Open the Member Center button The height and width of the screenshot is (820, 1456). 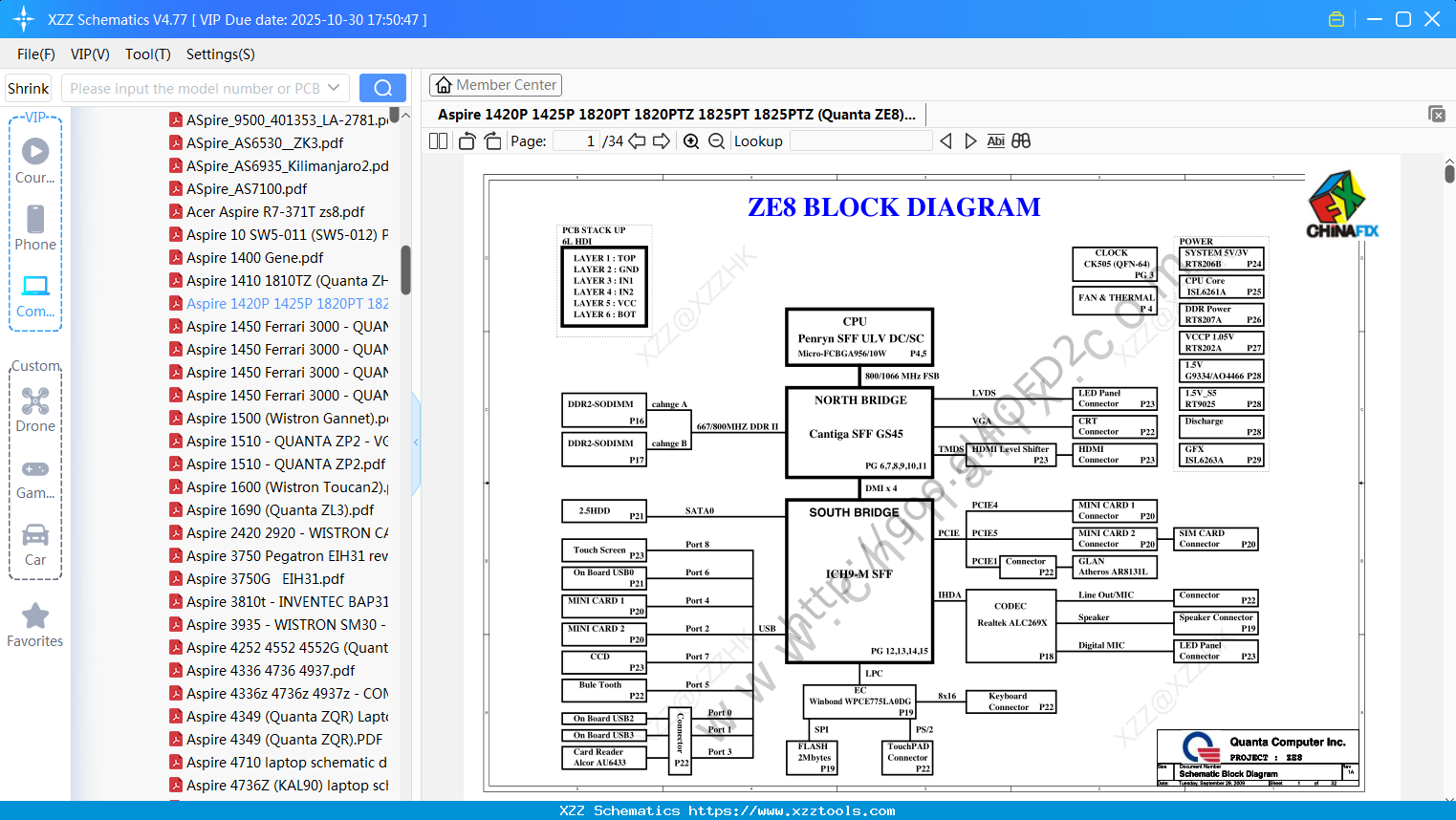point(495,85)
